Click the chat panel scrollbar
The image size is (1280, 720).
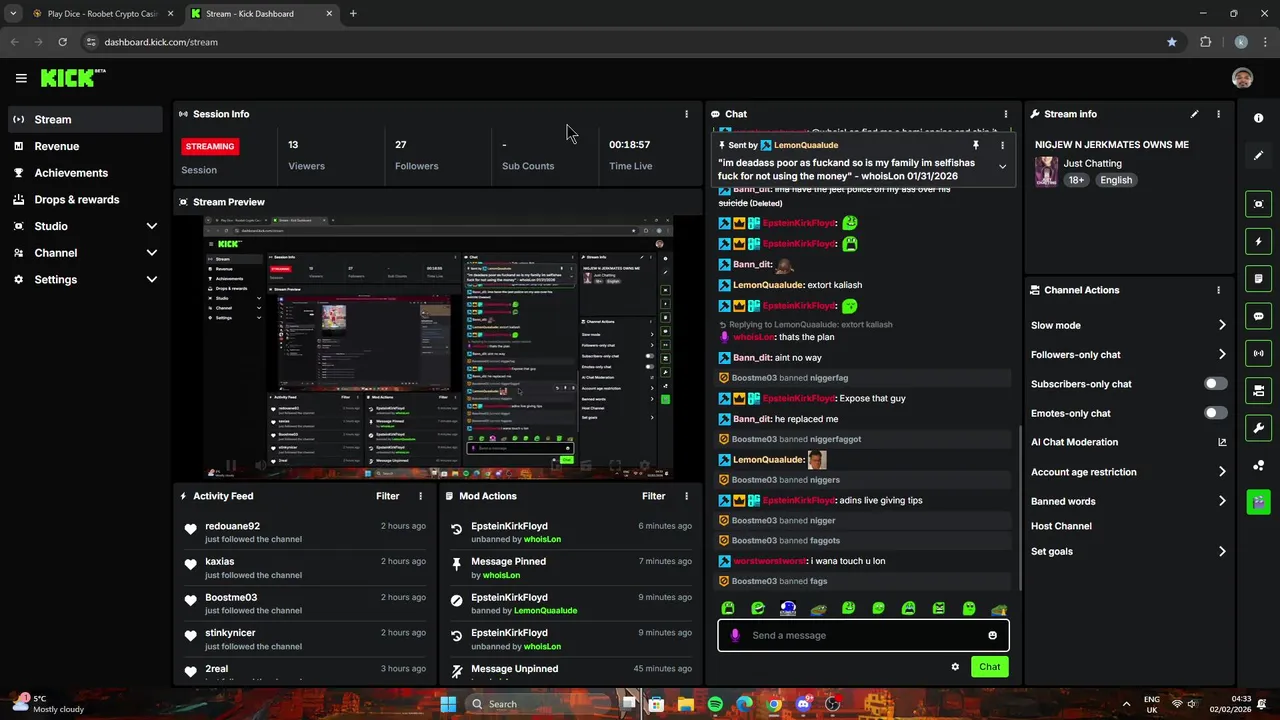click(x=1019, y=510)
